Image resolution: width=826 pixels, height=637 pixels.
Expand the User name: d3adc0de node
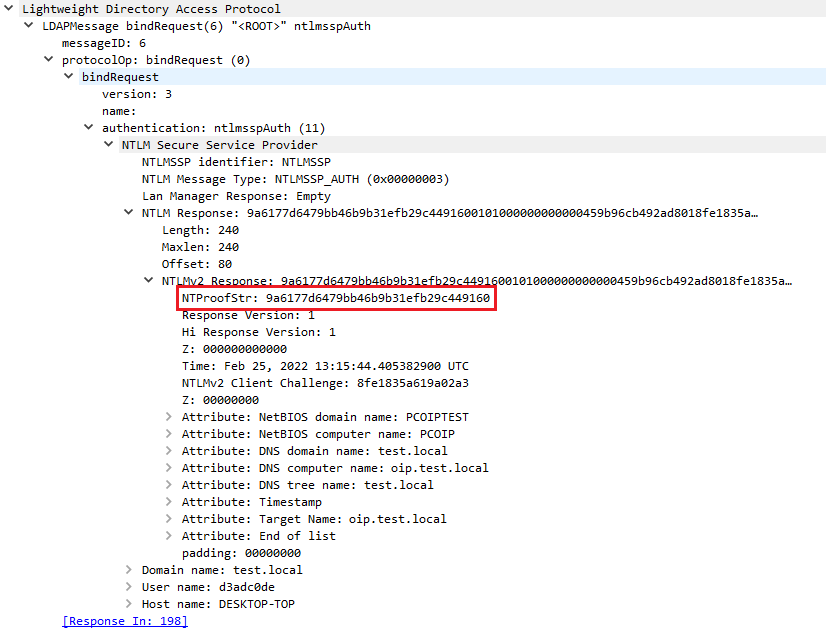129,586
